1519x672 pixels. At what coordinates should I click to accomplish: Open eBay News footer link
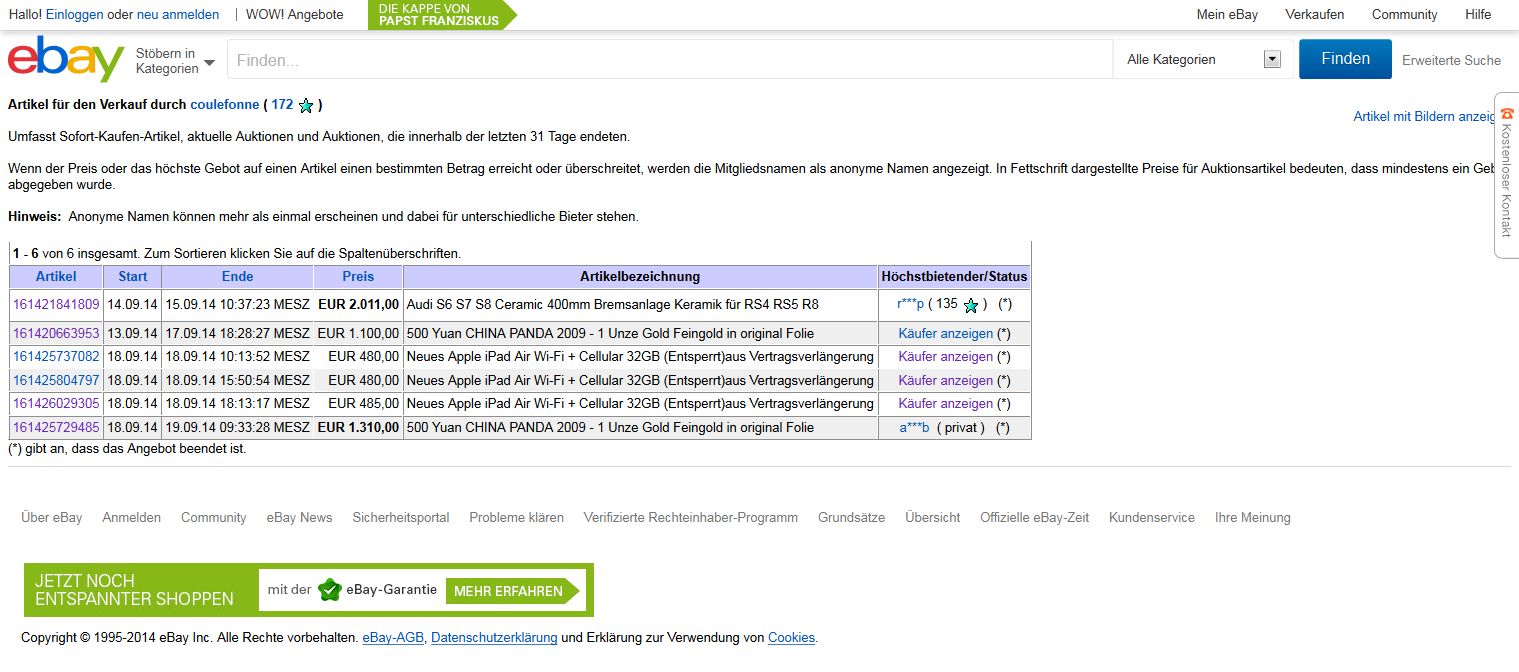coord(299,517)
